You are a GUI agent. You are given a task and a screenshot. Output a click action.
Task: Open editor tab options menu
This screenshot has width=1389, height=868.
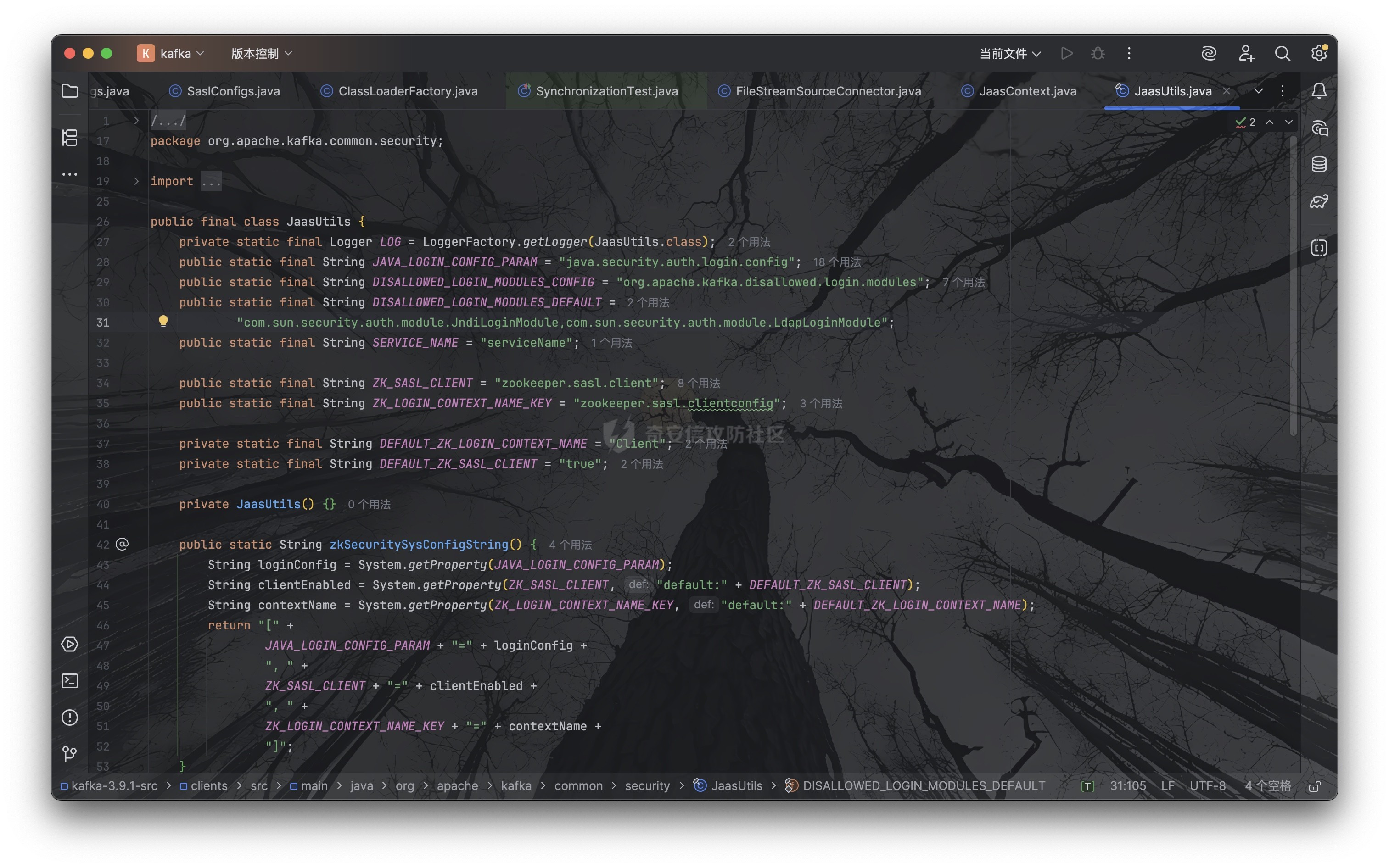coord(1282,91)
